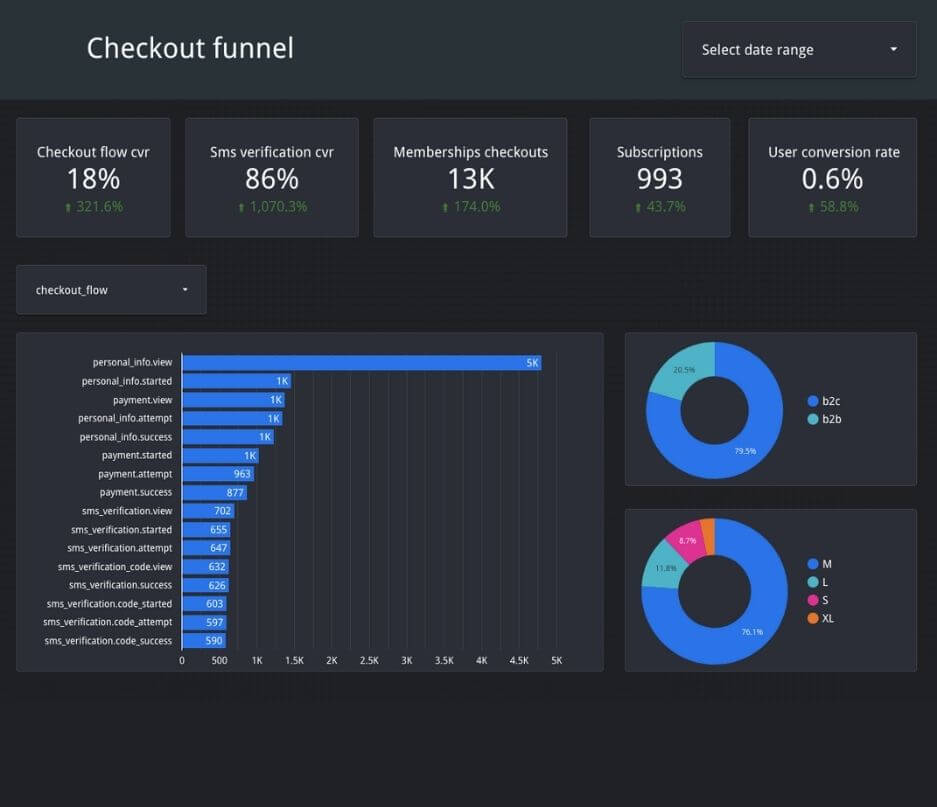Click the b2c legend label
Viewport: 937px width, 807px height.
tap(831, 401)
